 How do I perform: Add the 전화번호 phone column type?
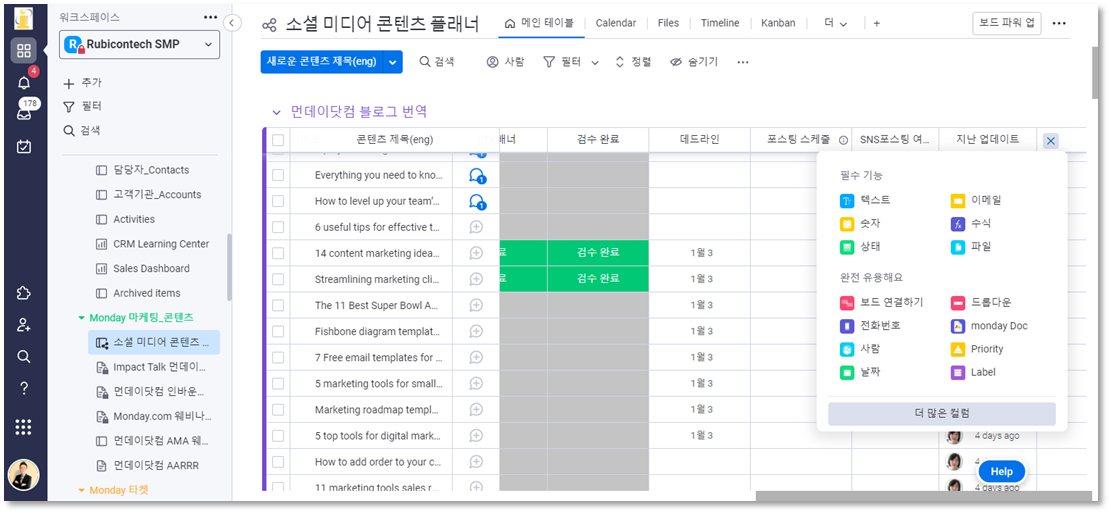coord(871,326)
